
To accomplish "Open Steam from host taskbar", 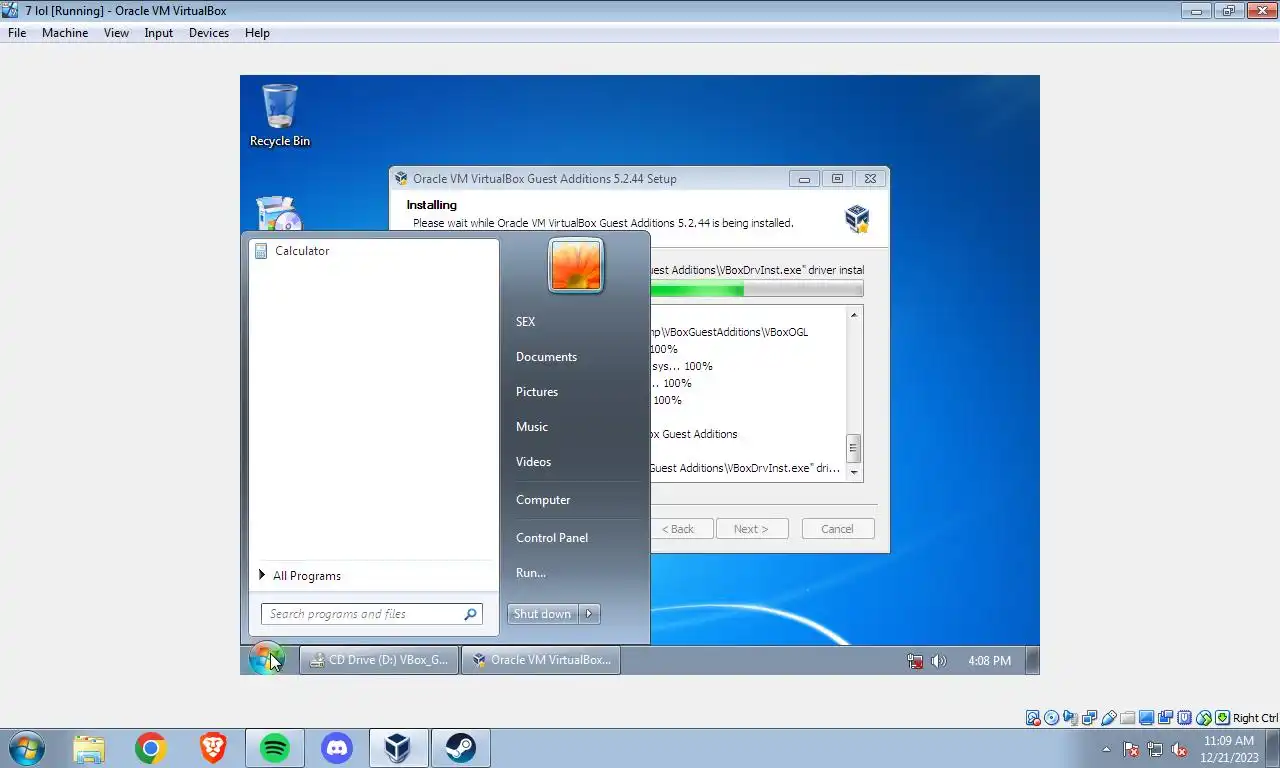I will pyautogui.click(x=460, y=748).
